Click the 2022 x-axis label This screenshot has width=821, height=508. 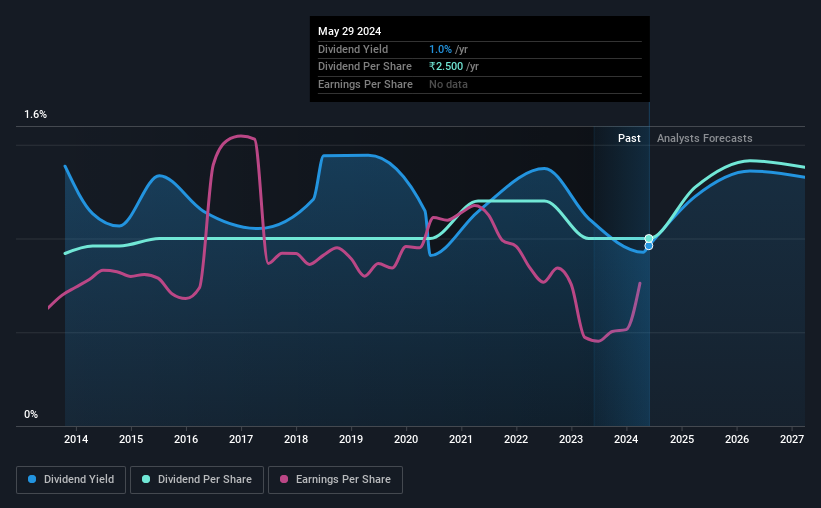[x=516, y=439]
